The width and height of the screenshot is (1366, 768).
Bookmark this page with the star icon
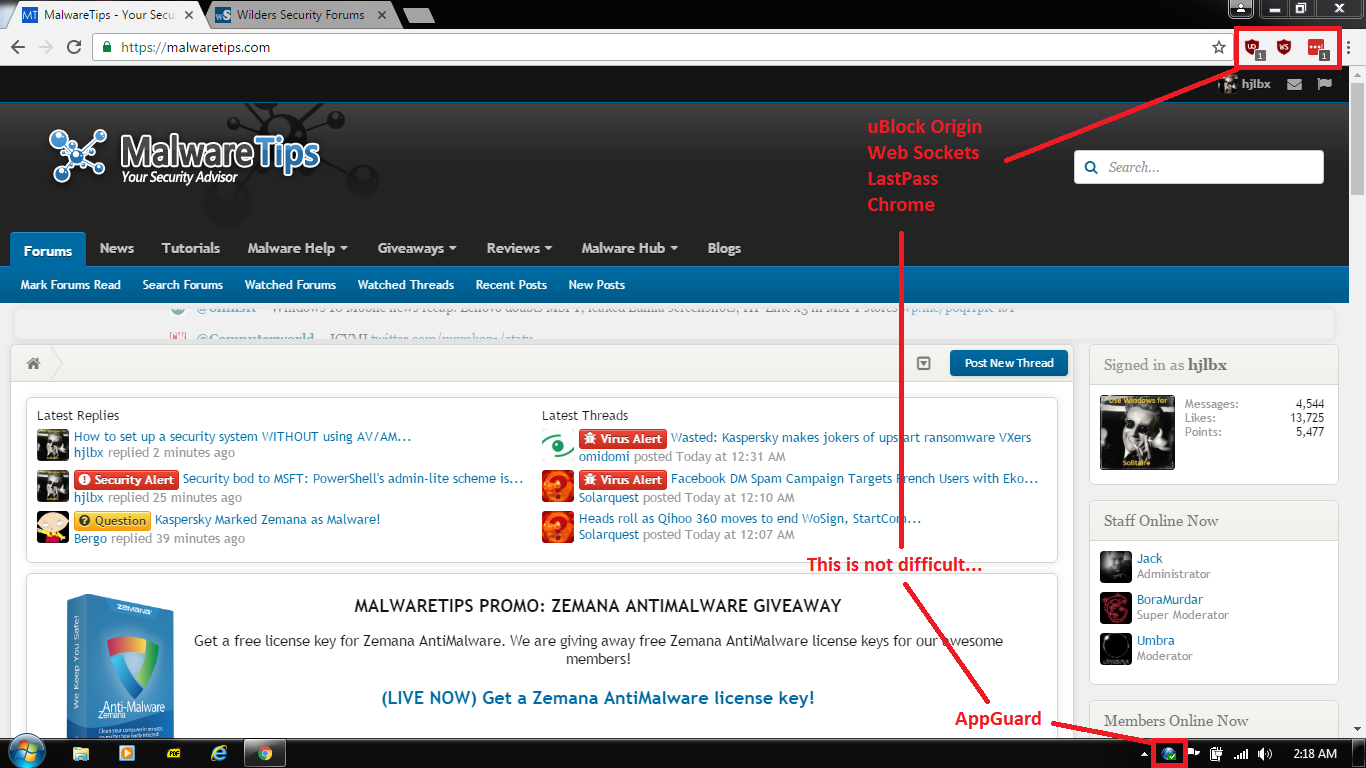1219,47
